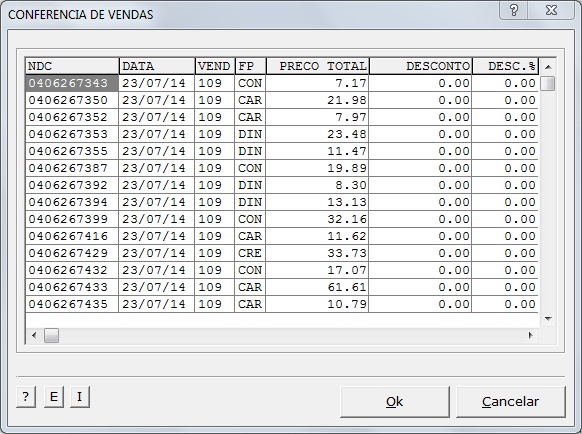Click the DESC.% column header

tap(506, 66)
